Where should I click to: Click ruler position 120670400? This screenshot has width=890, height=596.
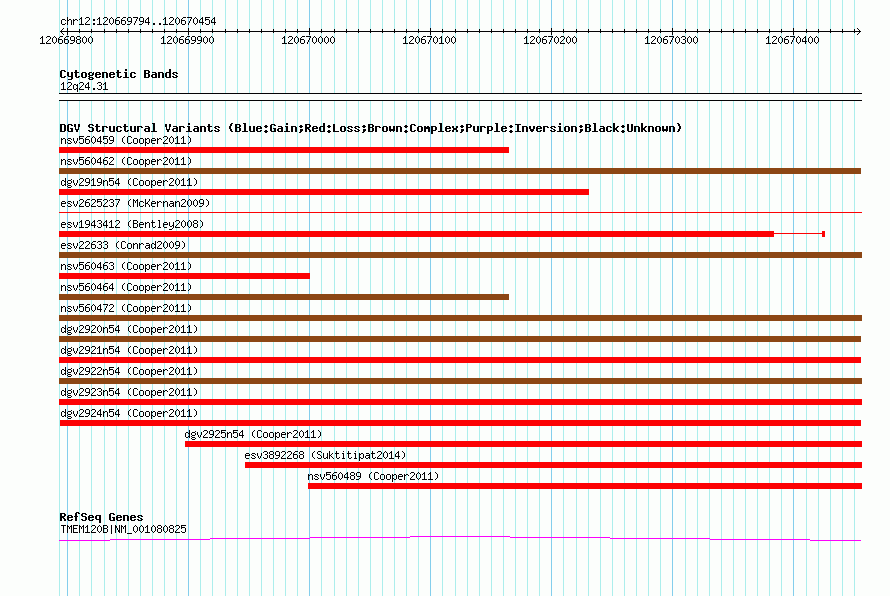[x=792, y=40]
